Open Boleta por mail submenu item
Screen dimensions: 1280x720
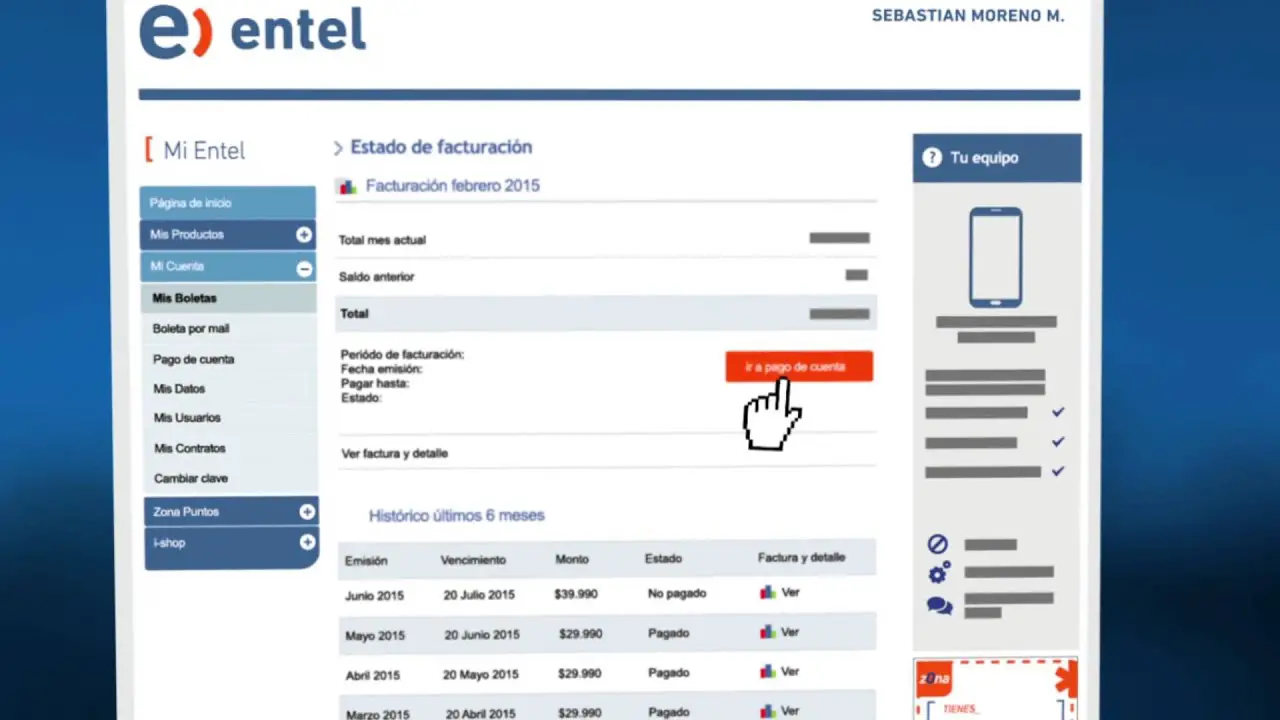191,329
